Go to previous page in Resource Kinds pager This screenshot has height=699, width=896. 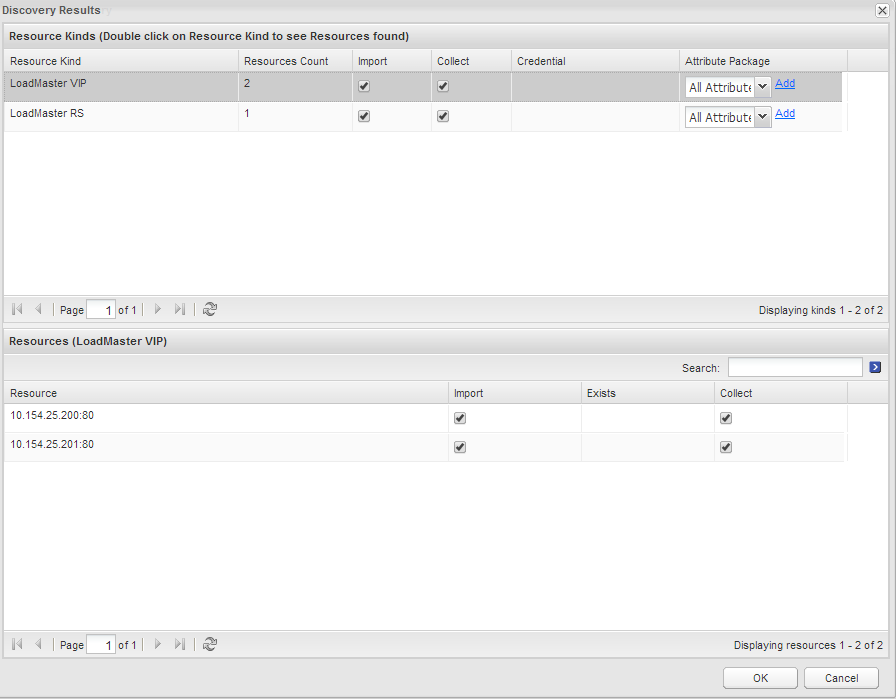click(x=38, y=309)
